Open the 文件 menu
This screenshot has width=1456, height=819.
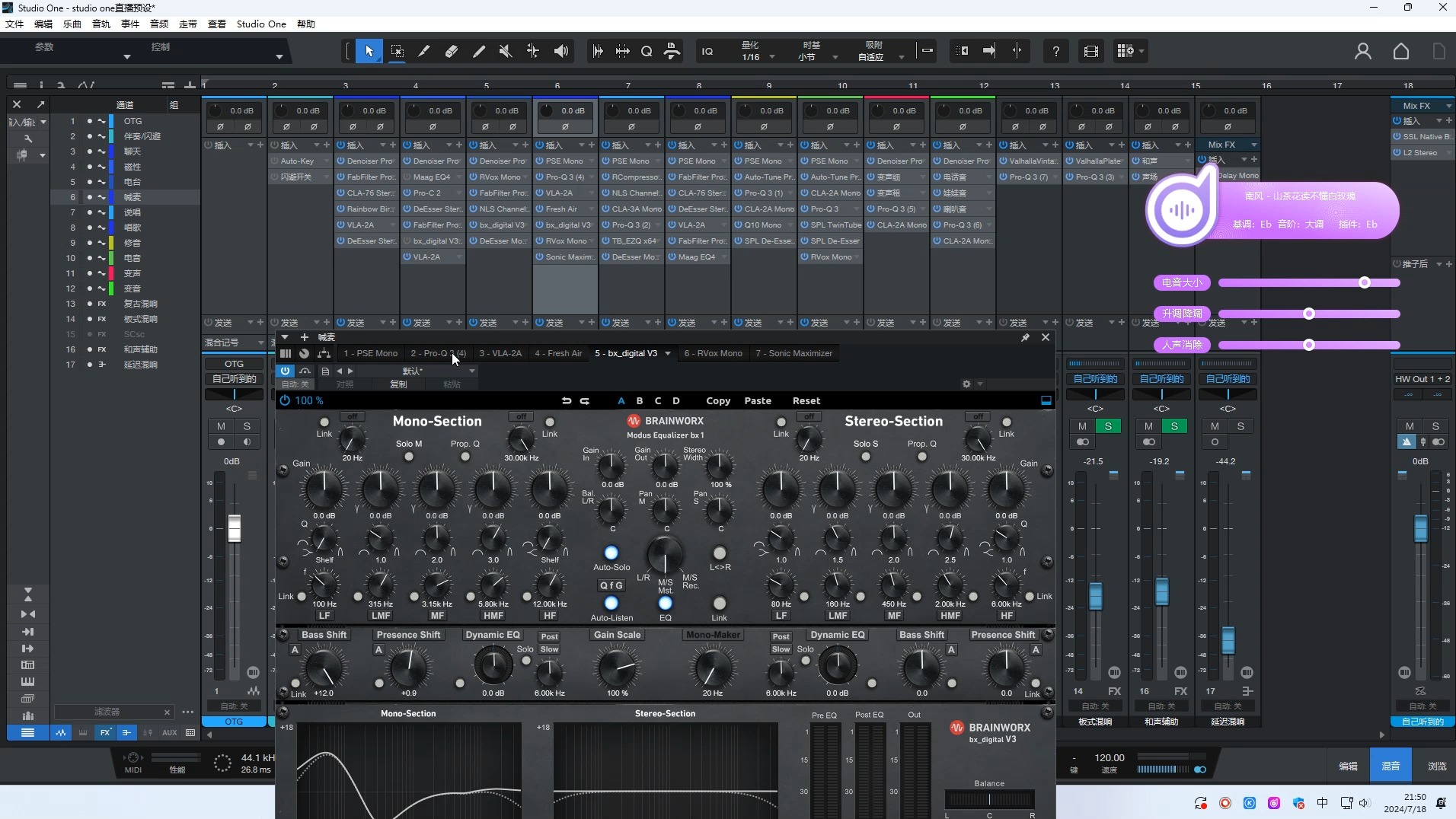(14, 24)
